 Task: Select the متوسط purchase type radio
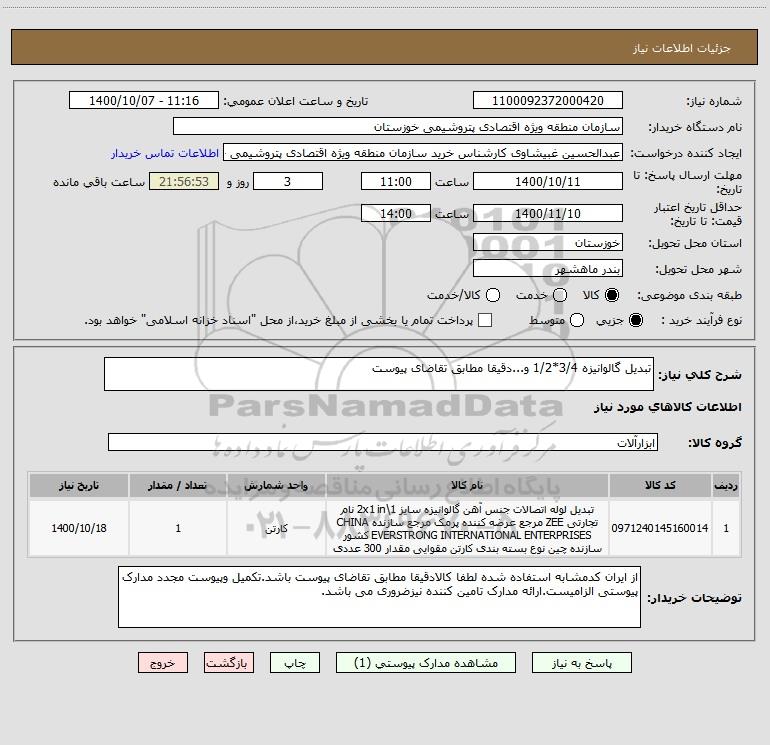(577, 321)
